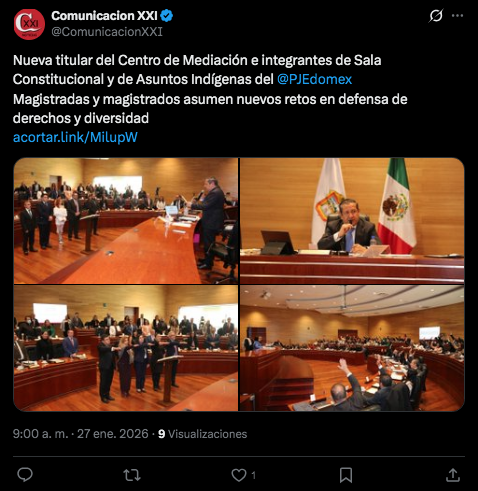Open photo of assembly with raised hands
The width and height of the screenshot is (478, 491).
point(352,348)
